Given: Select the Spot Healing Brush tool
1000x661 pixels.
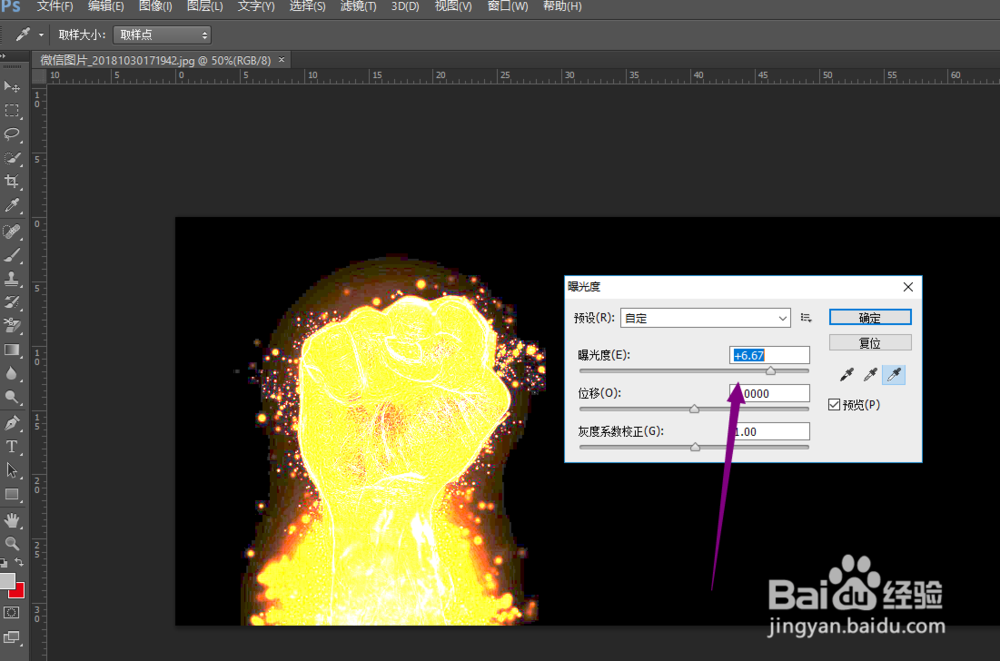Looking at the screenshot, I should [11, 231].
